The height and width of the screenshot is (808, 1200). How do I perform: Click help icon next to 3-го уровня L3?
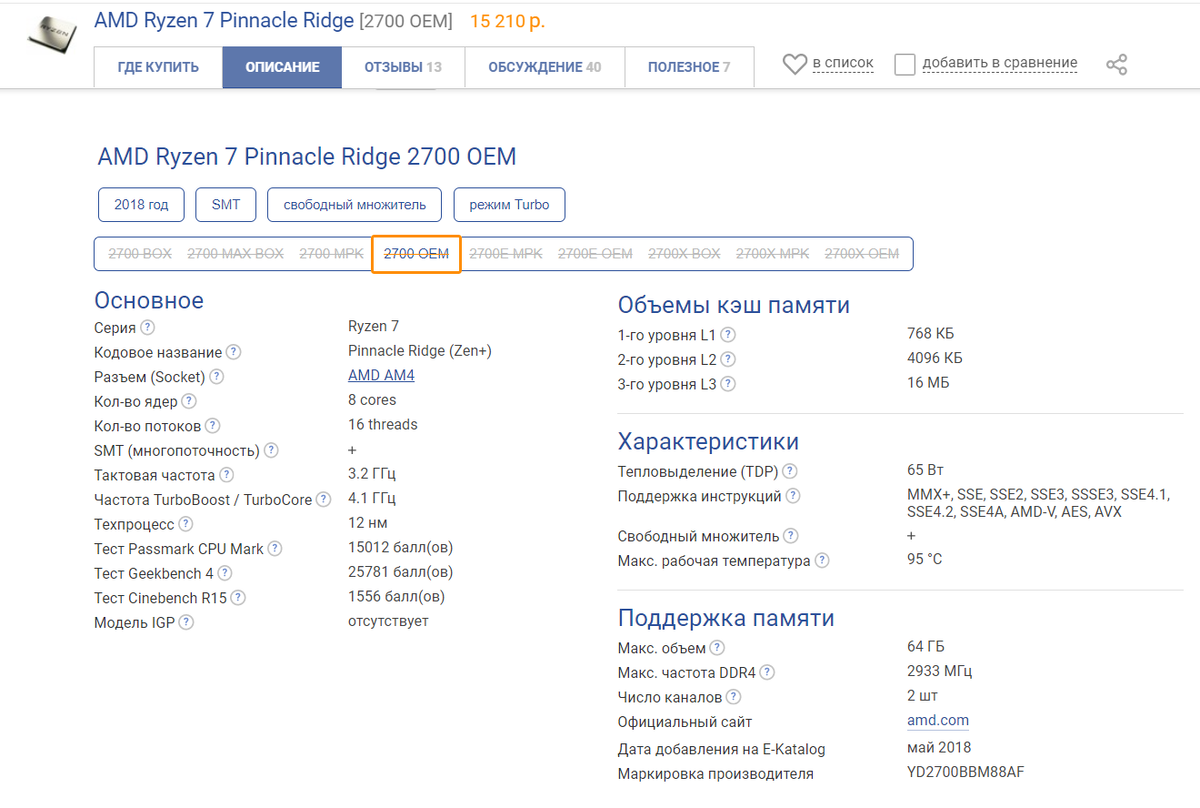(728, 384)
